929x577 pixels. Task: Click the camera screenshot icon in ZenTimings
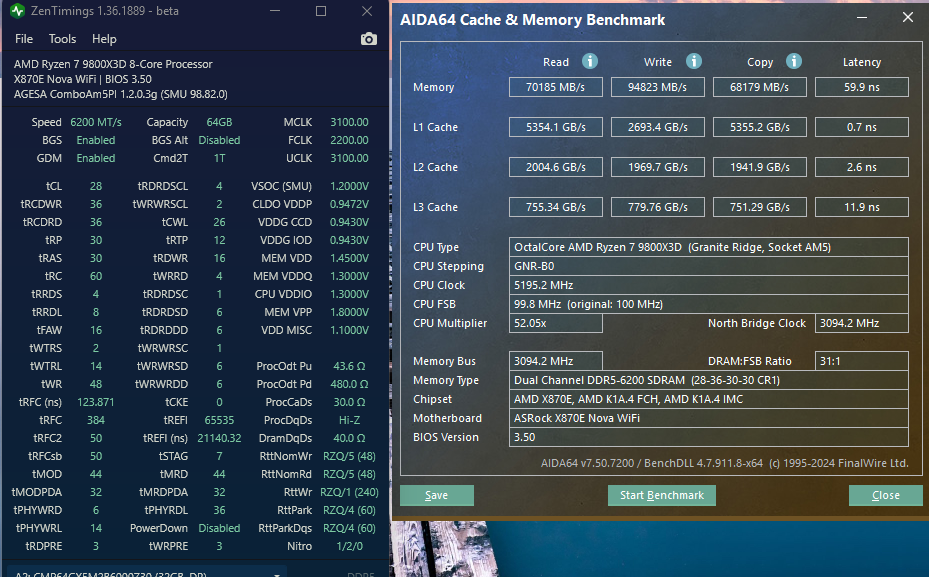coord(369,39)
